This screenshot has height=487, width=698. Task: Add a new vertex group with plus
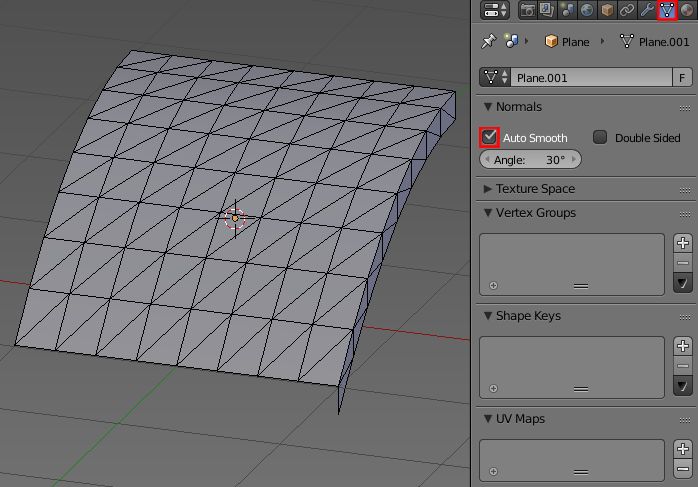point(683,243)
